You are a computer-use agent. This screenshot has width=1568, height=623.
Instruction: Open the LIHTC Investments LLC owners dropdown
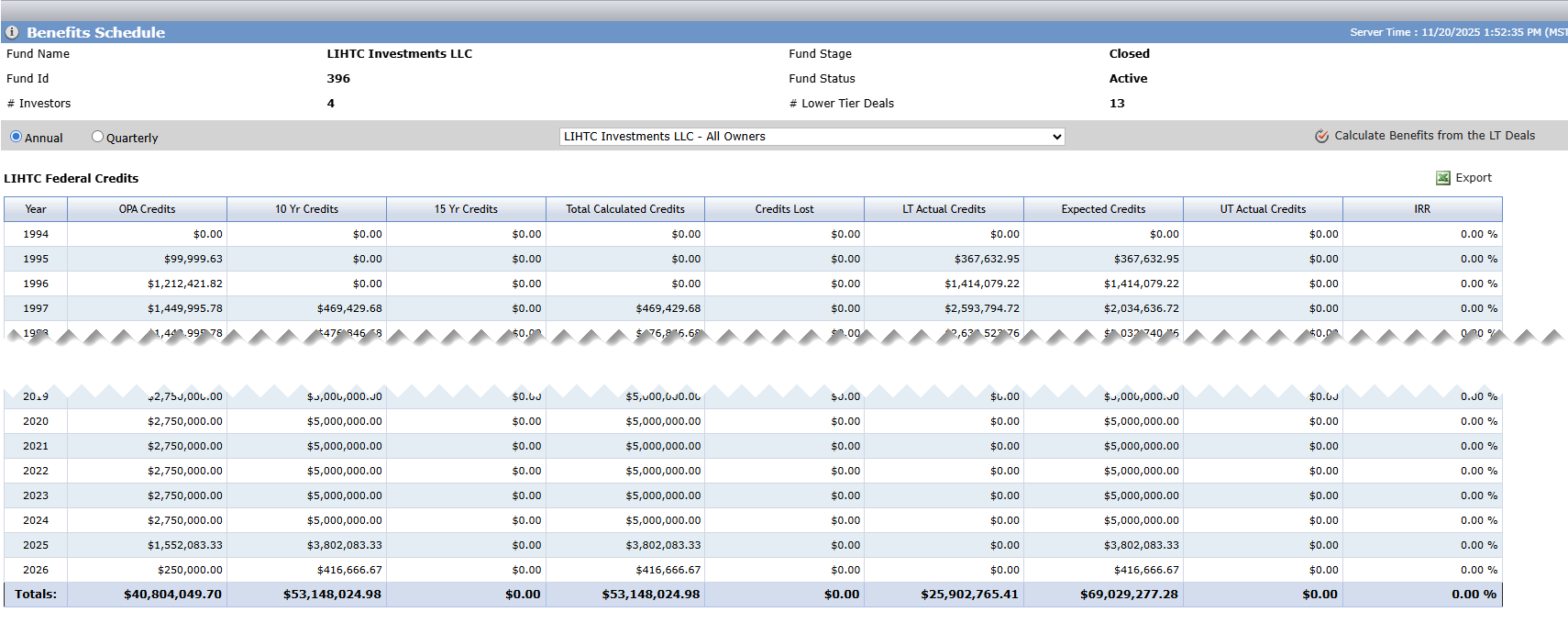click(x=812, y=137)
